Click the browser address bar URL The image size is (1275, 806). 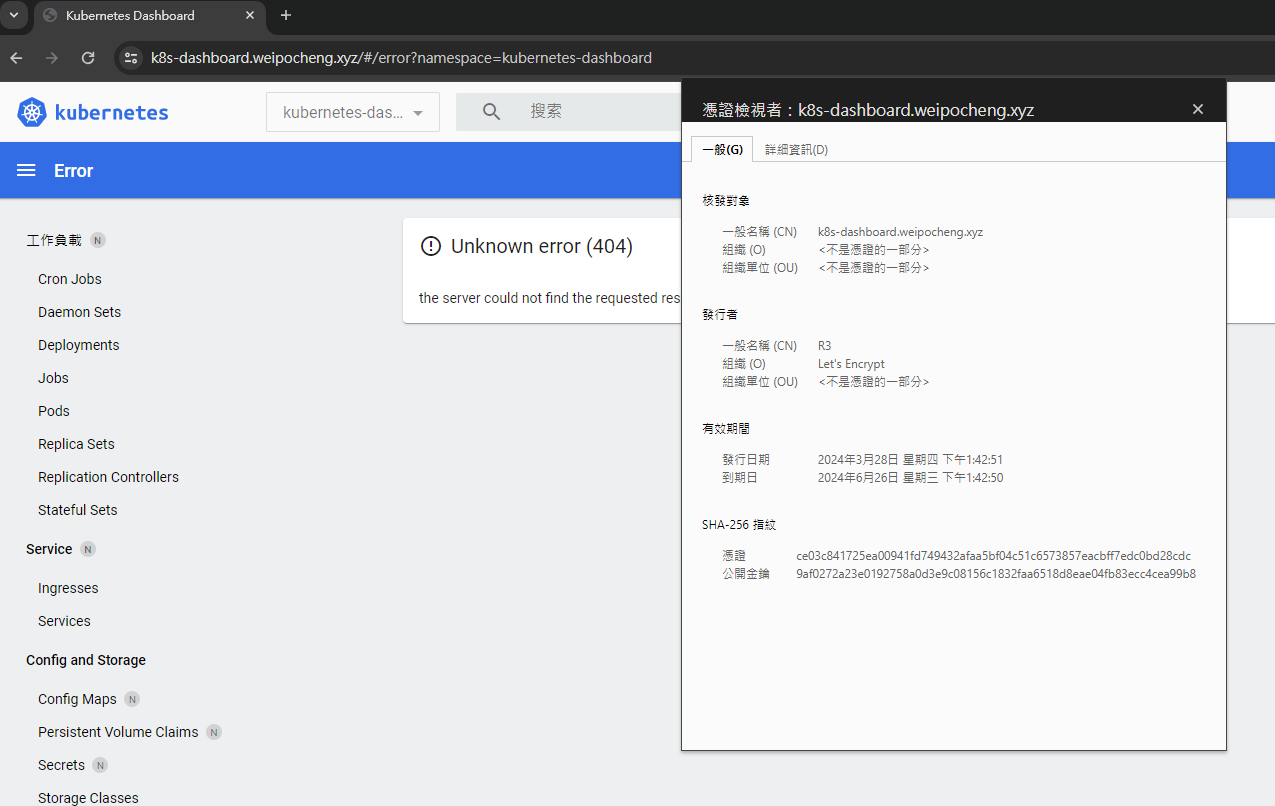pyautogui.click(x=401, y=58)
